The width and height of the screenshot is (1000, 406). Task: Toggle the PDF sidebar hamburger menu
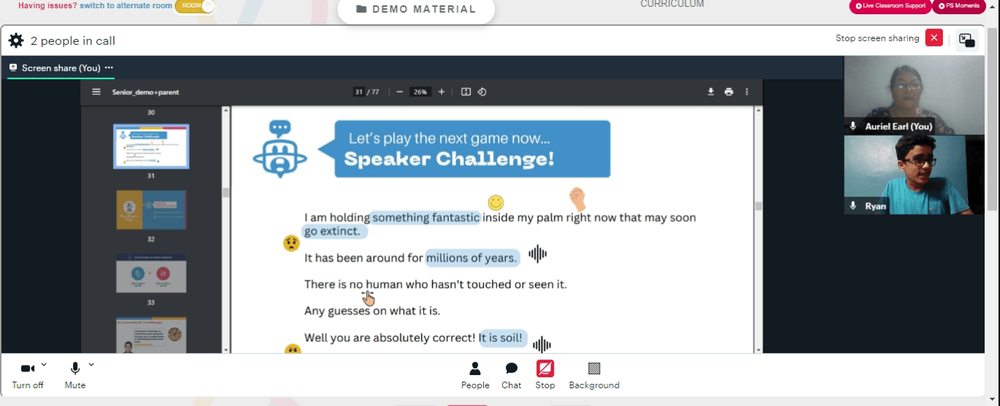(x=96, y=92)
